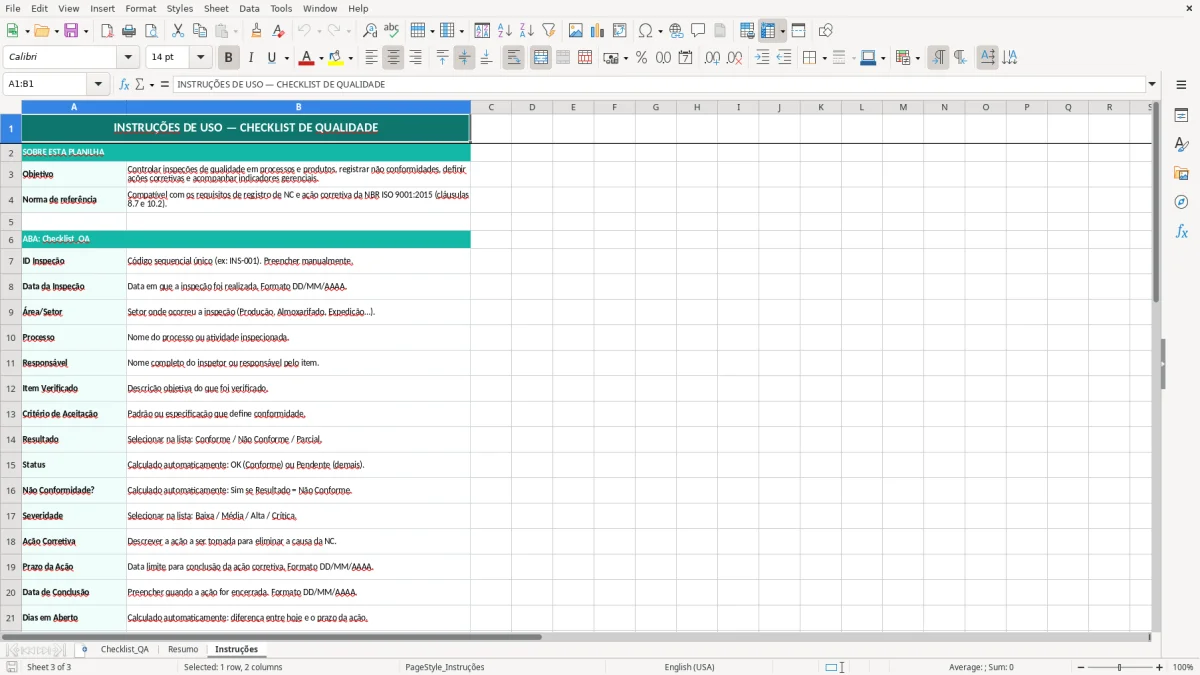The width and height of the screenshot is (1200, 675).
Task: Click the Clear Direct Formatting icon
Action: tap(279, 31)
